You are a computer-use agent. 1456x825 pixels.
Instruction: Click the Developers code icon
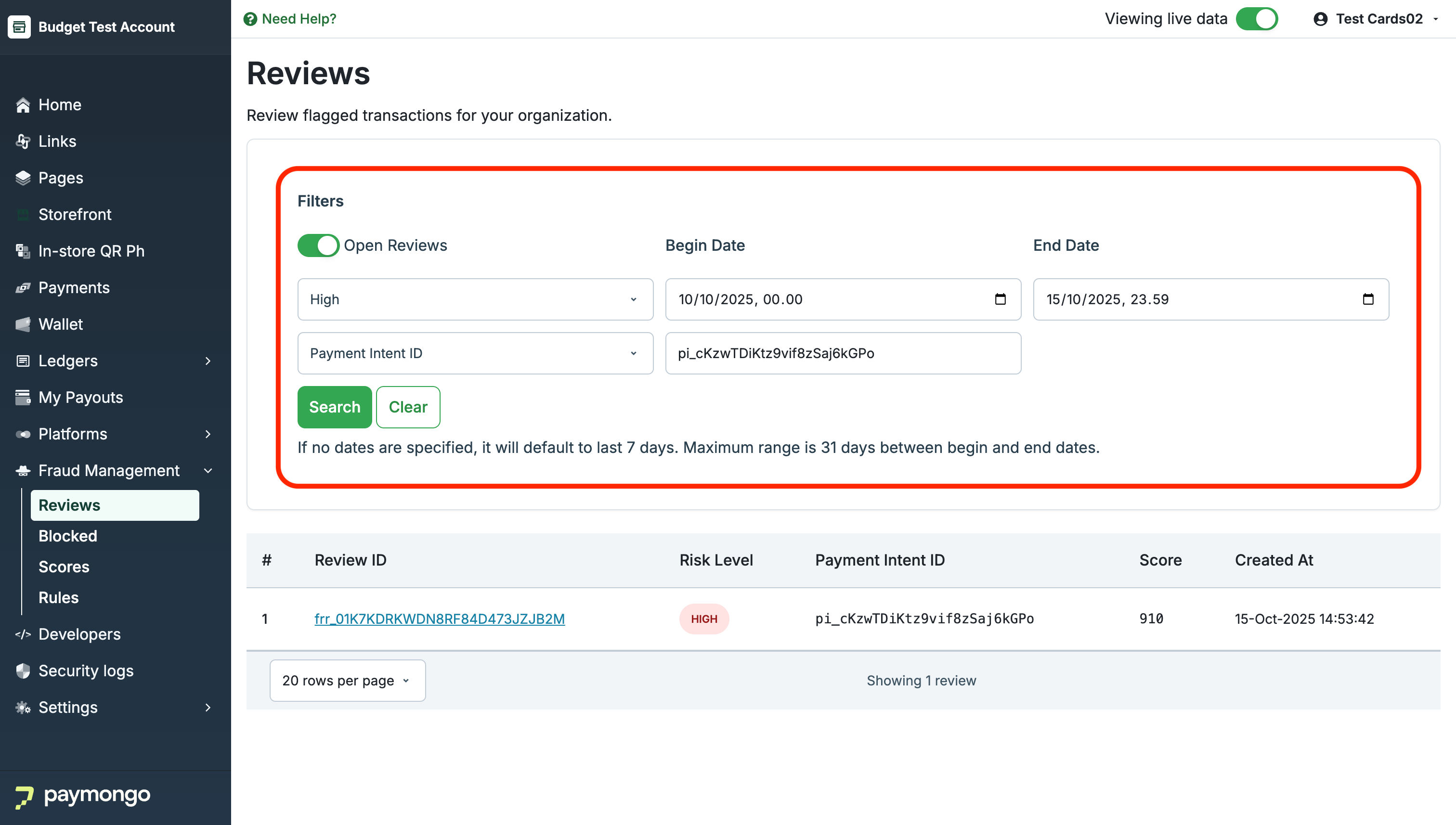23,634
